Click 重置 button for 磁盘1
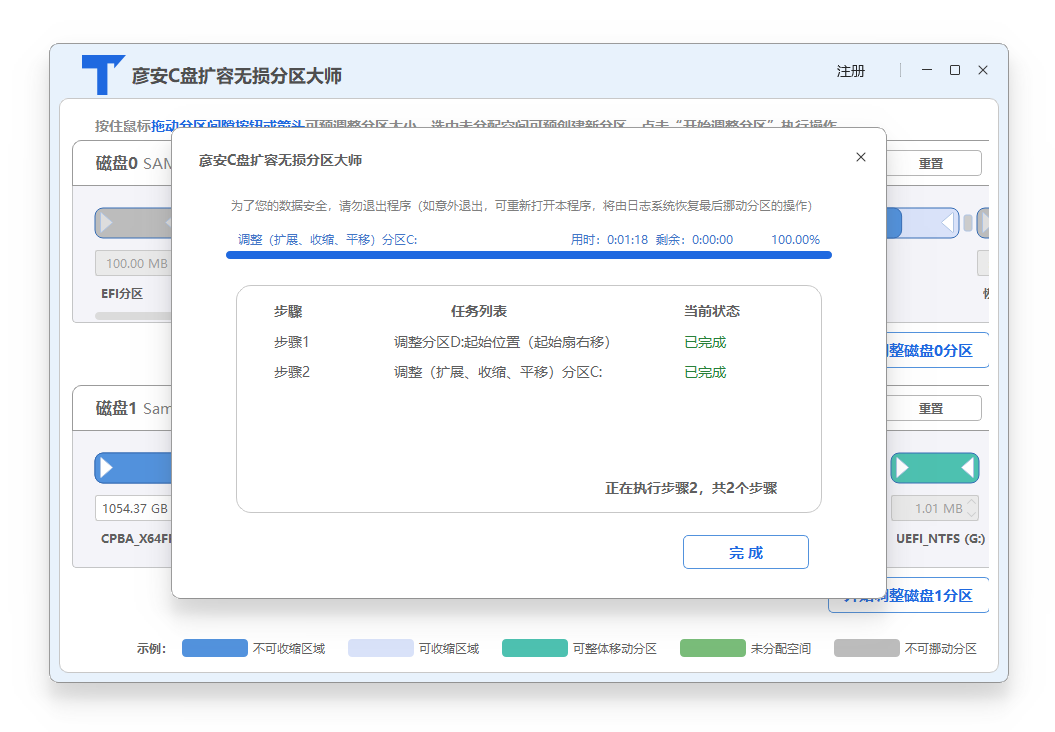The image size is (1055, 732). (x=931, y=408)
